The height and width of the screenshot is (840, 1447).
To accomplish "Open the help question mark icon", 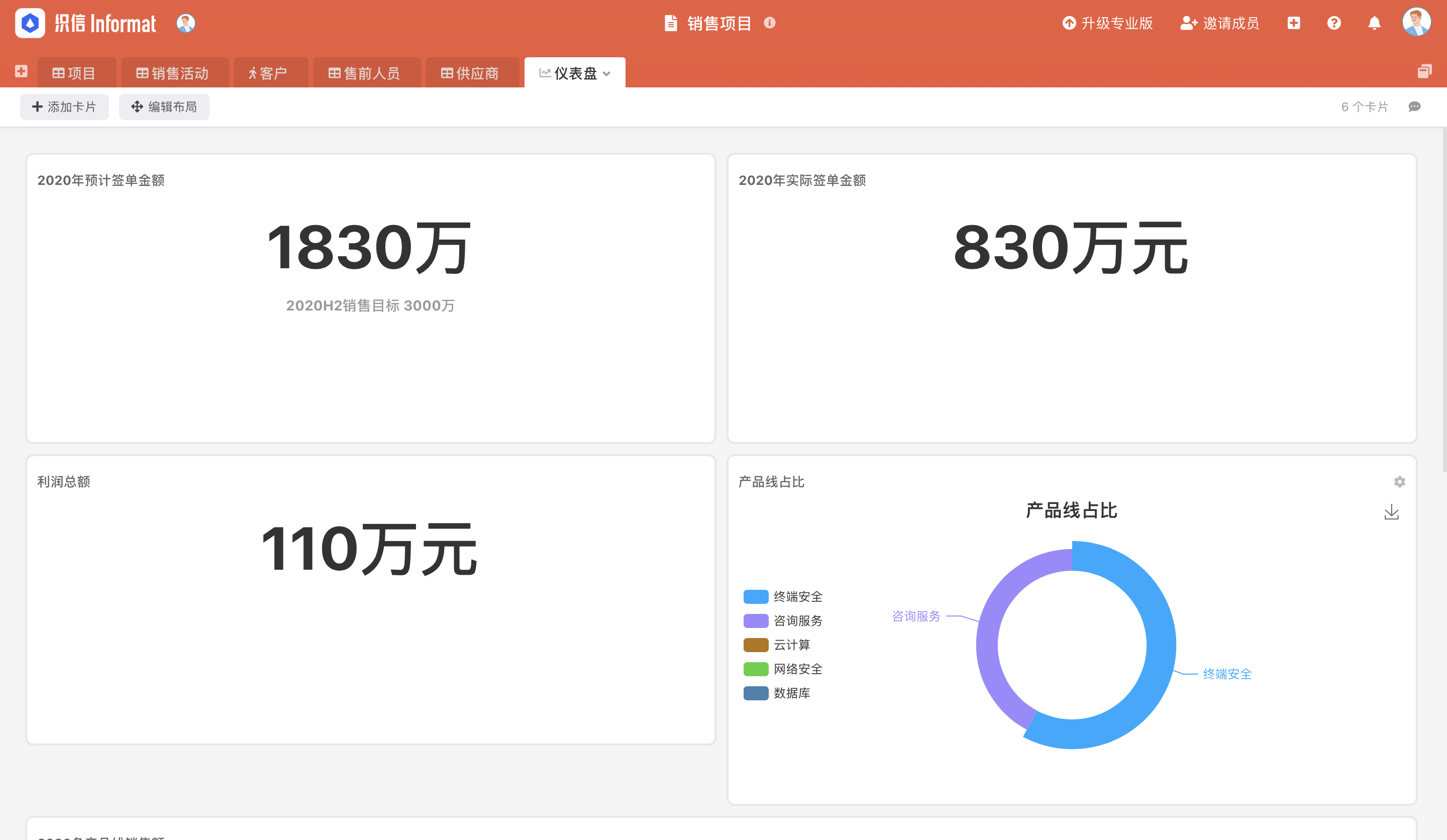I will (x=1334, y=23).
